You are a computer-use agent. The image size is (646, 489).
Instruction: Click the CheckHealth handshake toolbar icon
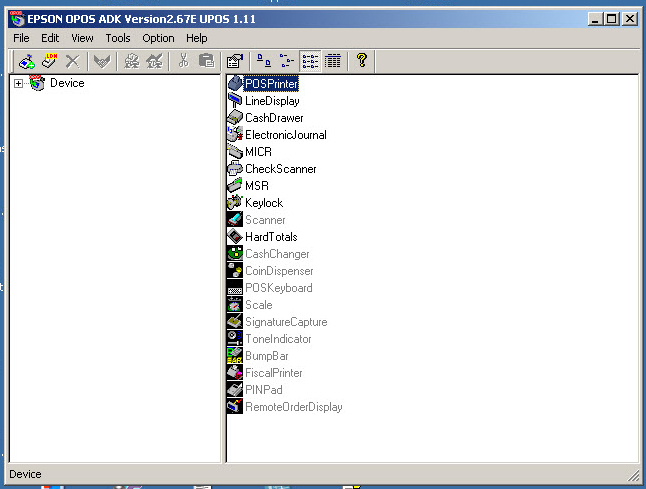click(102, 61)
